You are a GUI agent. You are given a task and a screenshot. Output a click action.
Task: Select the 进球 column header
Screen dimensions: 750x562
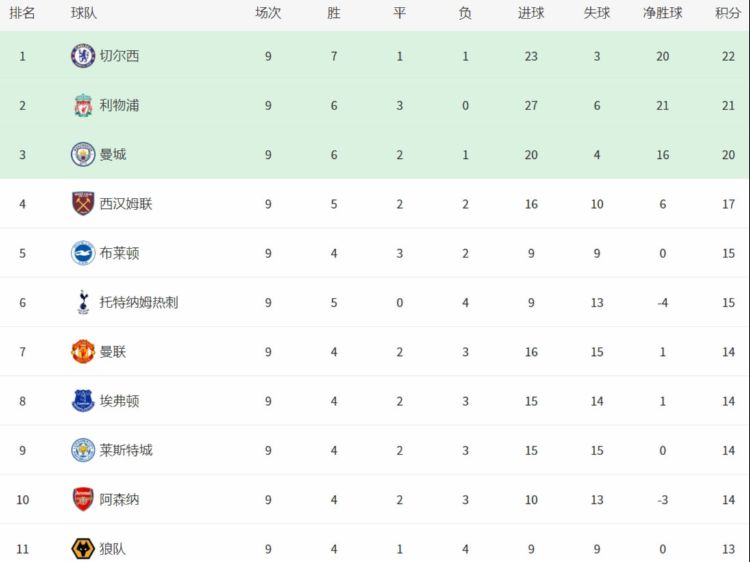pyautogui.click(x=531, y=13)
